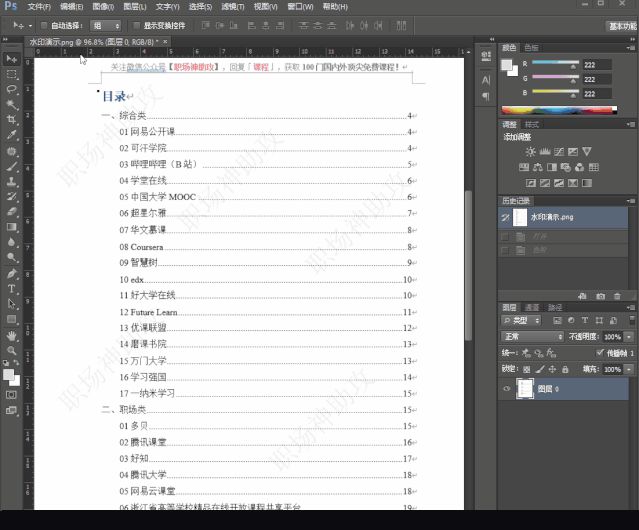Image resolution: width=639 pixels, height=530 pixels.
Task: Click the R channel slider
Action: click(555, 64)
